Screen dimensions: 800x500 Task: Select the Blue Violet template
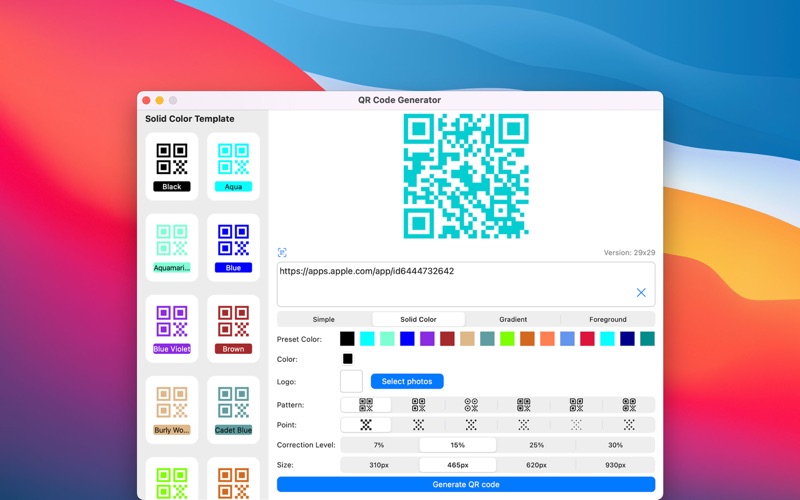click(172, 329)
